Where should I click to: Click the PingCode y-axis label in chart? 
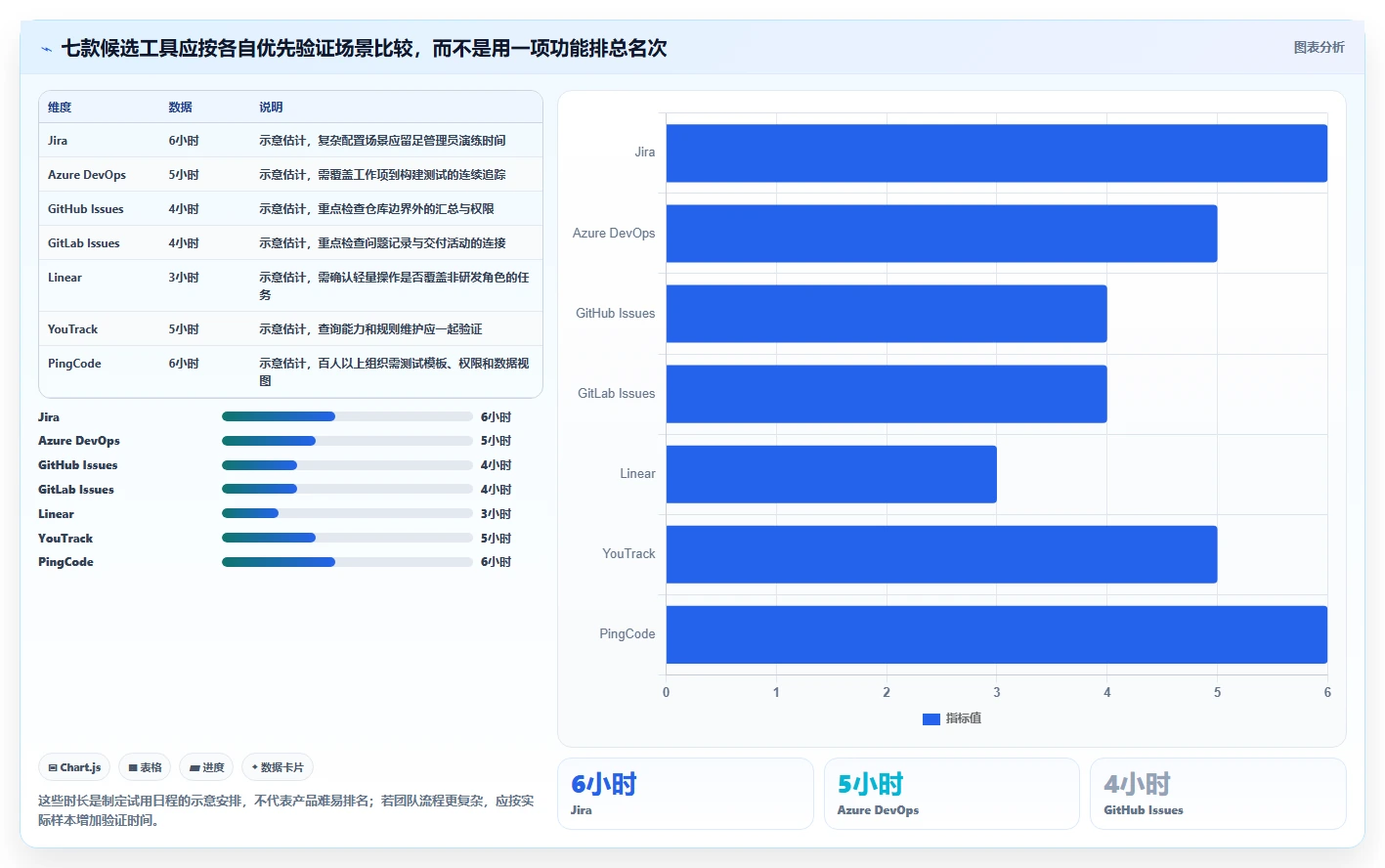tap(628, 634)
